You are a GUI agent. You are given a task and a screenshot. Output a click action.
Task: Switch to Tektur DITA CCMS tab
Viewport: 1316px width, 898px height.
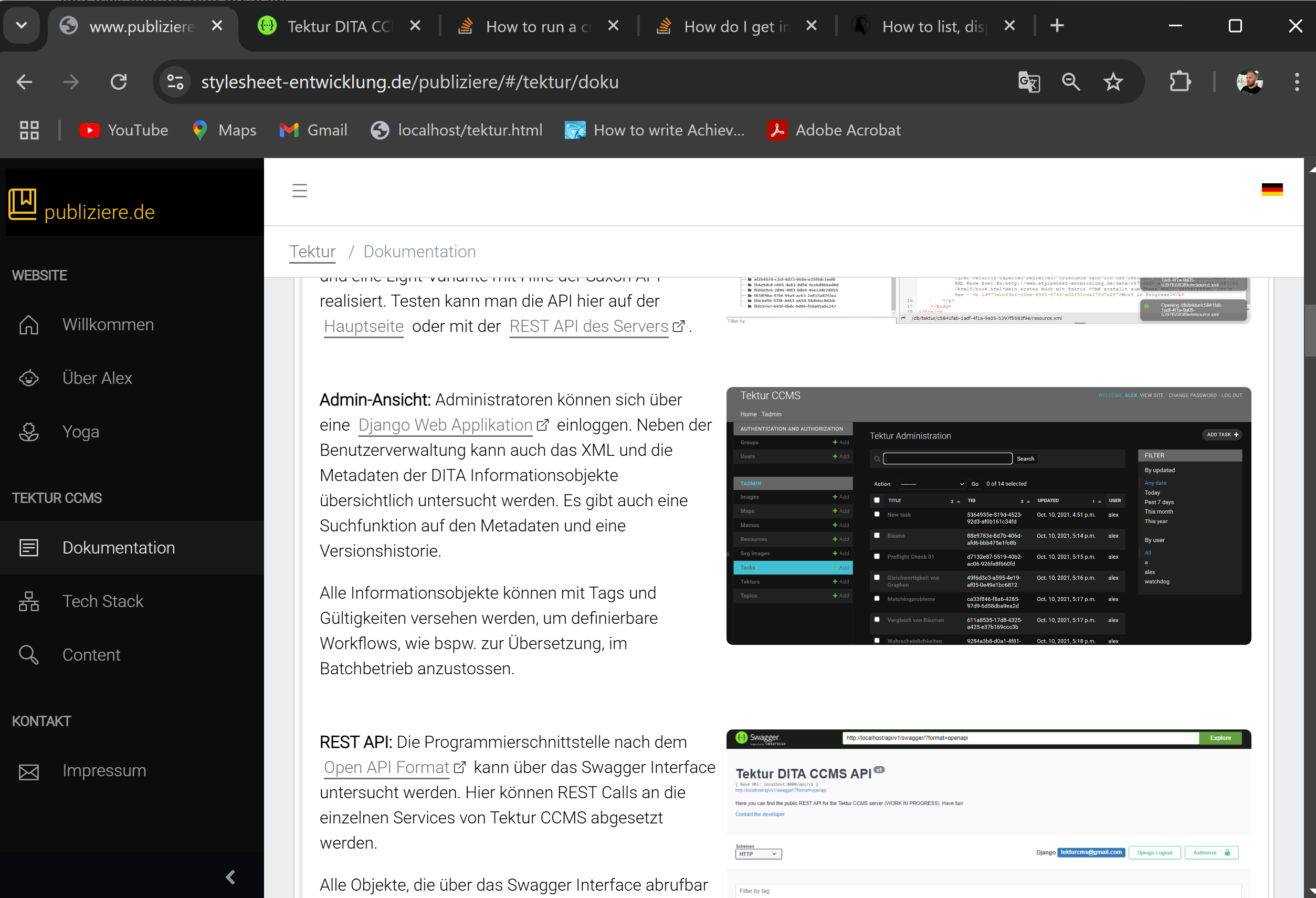point(338,27)
